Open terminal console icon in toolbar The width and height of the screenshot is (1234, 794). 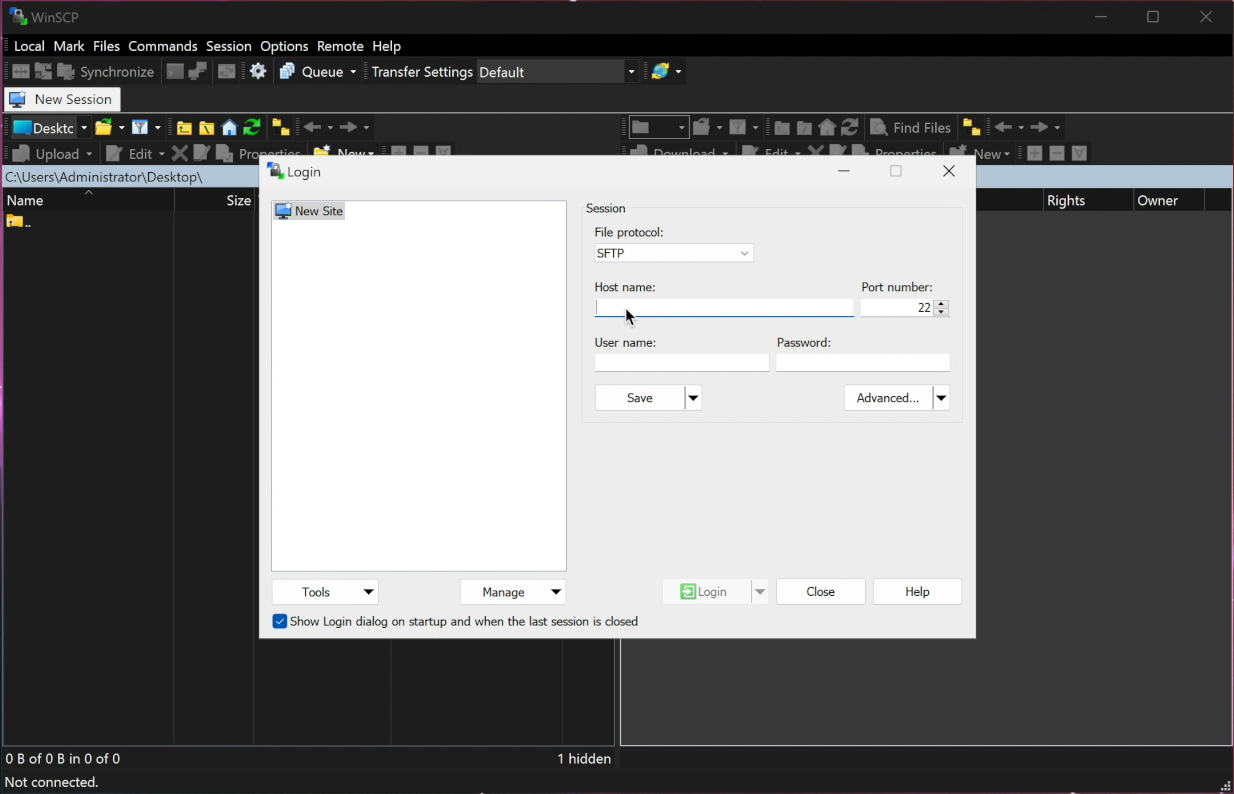175,71
